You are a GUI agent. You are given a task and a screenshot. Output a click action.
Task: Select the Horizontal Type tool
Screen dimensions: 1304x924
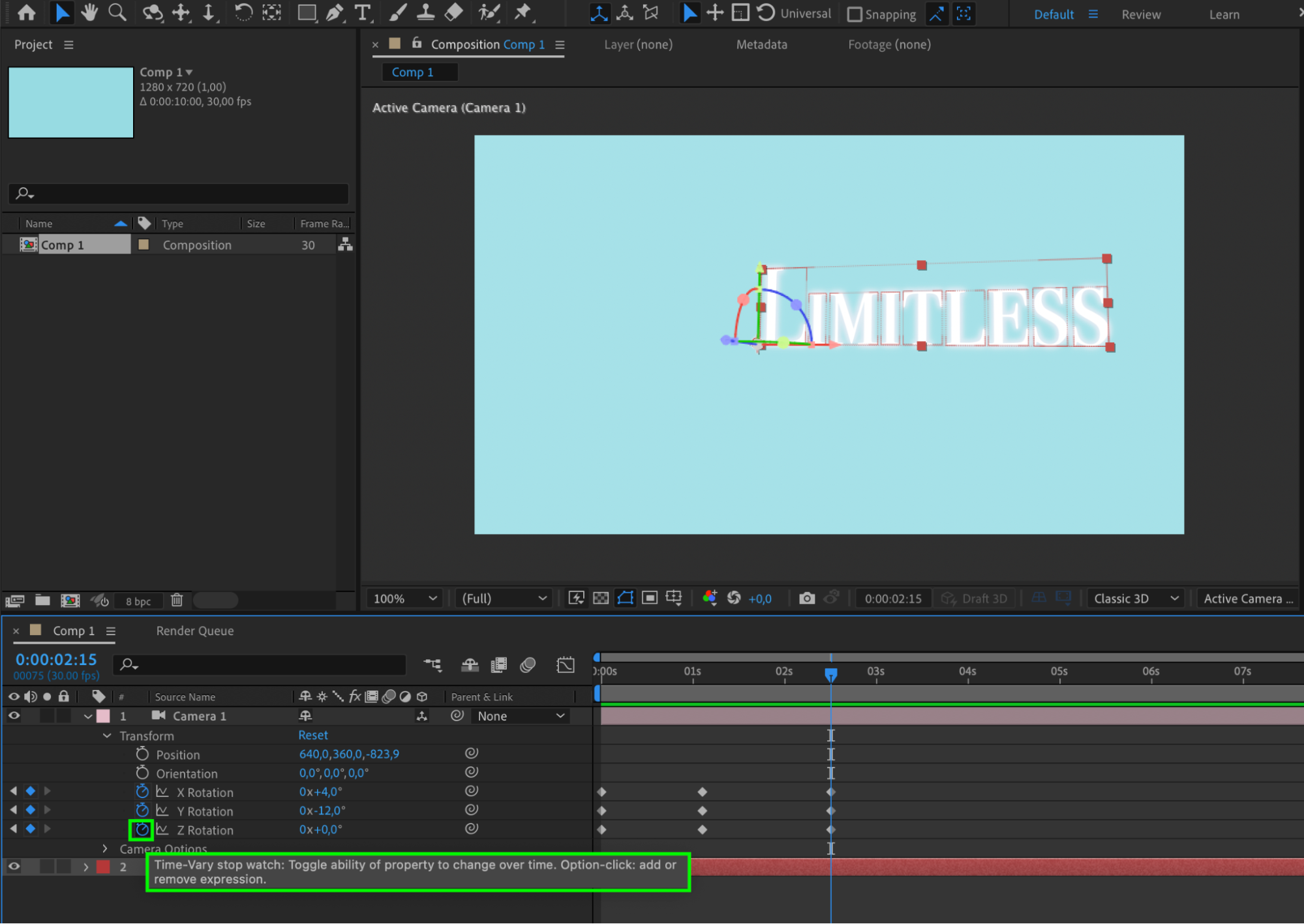362,12
